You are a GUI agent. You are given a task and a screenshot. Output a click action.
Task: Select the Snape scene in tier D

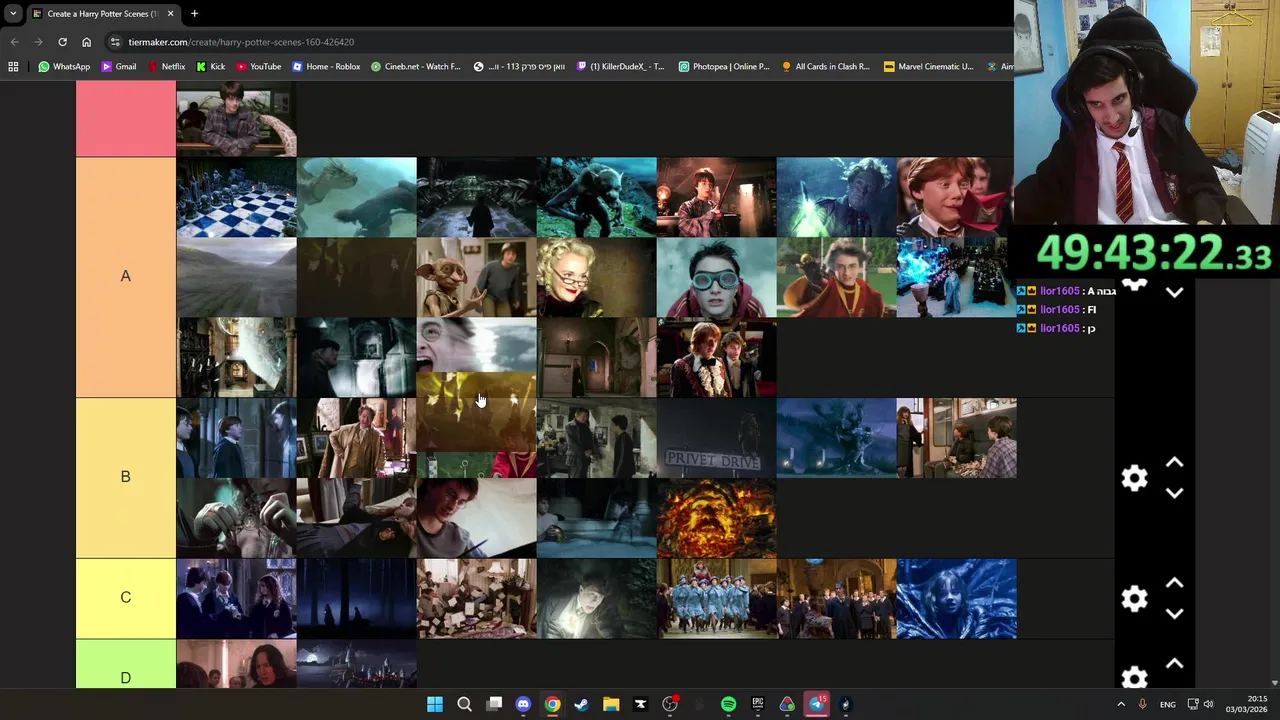[236, 664]
